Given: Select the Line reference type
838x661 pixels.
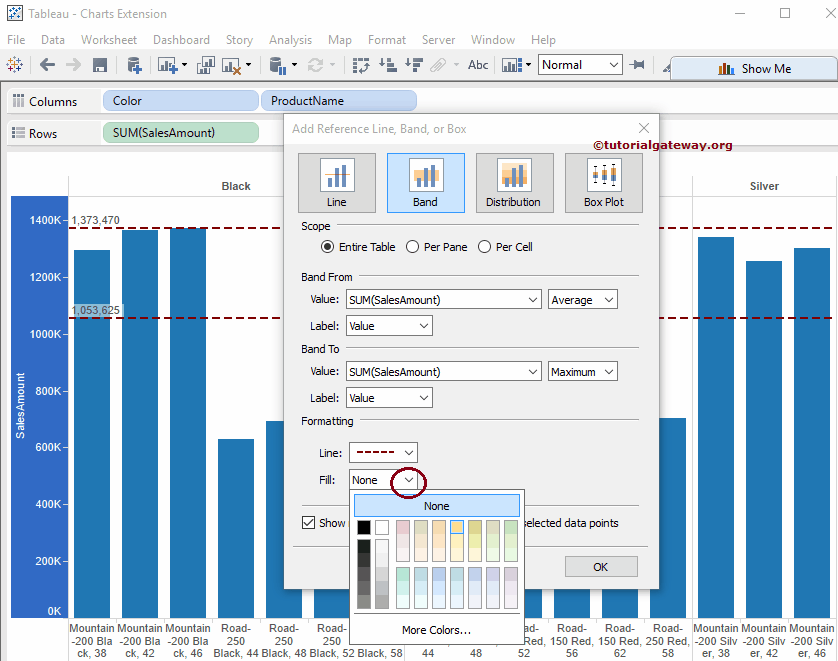Looking at the screenshot, I should tap(337, 183).
